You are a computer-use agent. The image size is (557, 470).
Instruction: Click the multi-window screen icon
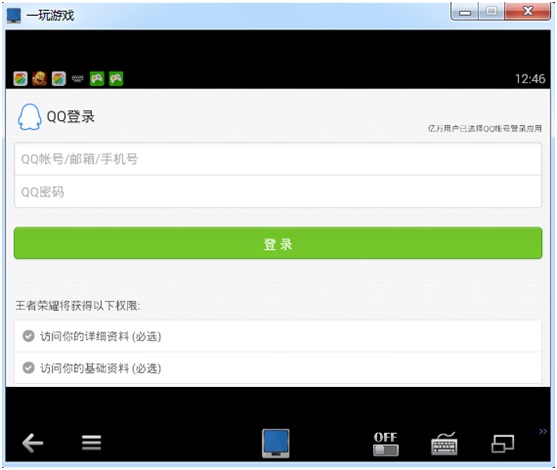click(503, 444)
